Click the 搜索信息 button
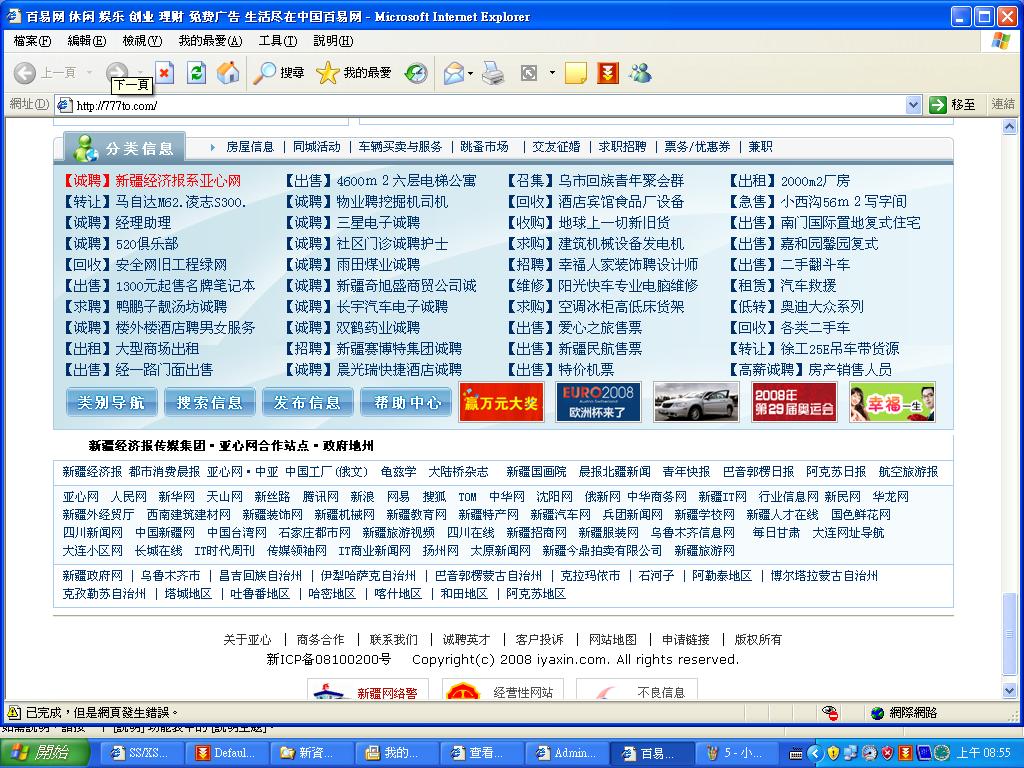Image resolution: width=1024 pixels, height=768 pixels. (x=210, y=402)
